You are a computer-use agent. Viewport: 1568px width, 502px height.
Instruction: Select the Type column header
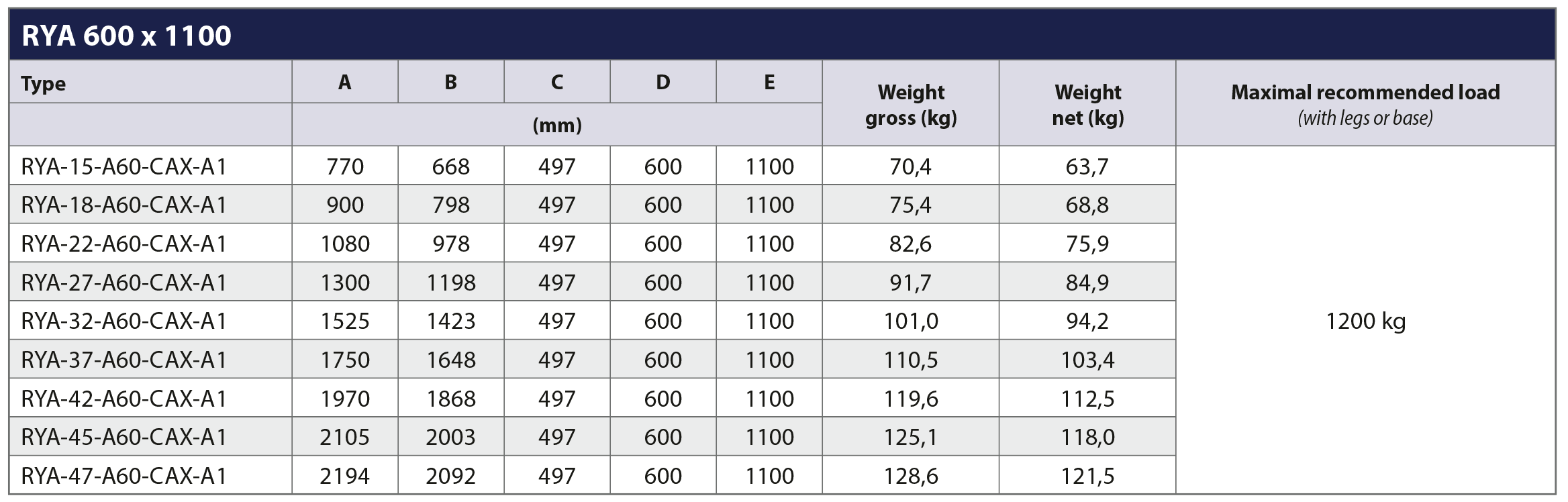point(43,84)
